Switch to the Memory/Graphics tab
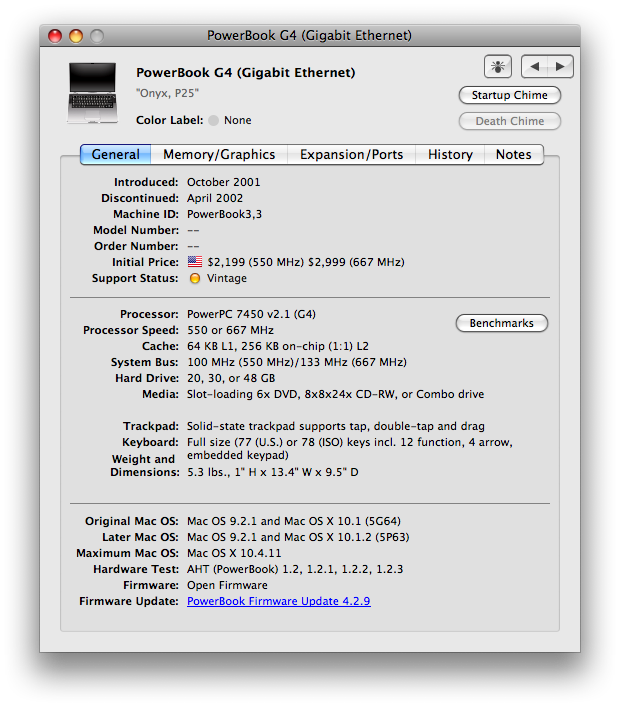This screenshot has width=620, height=707. pyautogui.click(x=219, y=155)
